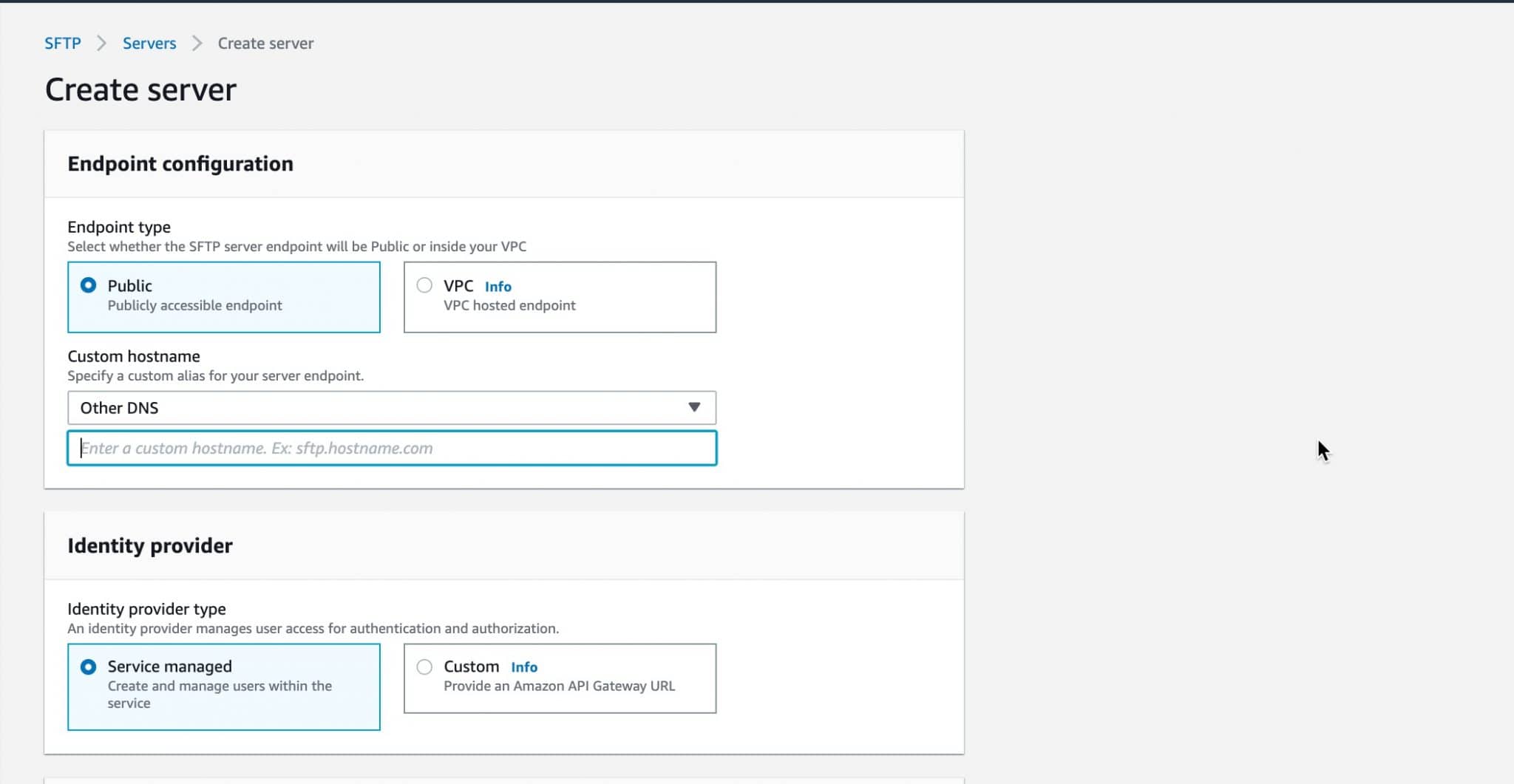The width and height of the screenshot is (1514, 784).
Task: Click the Public endpoint card
Action: [x=223, y=296]
